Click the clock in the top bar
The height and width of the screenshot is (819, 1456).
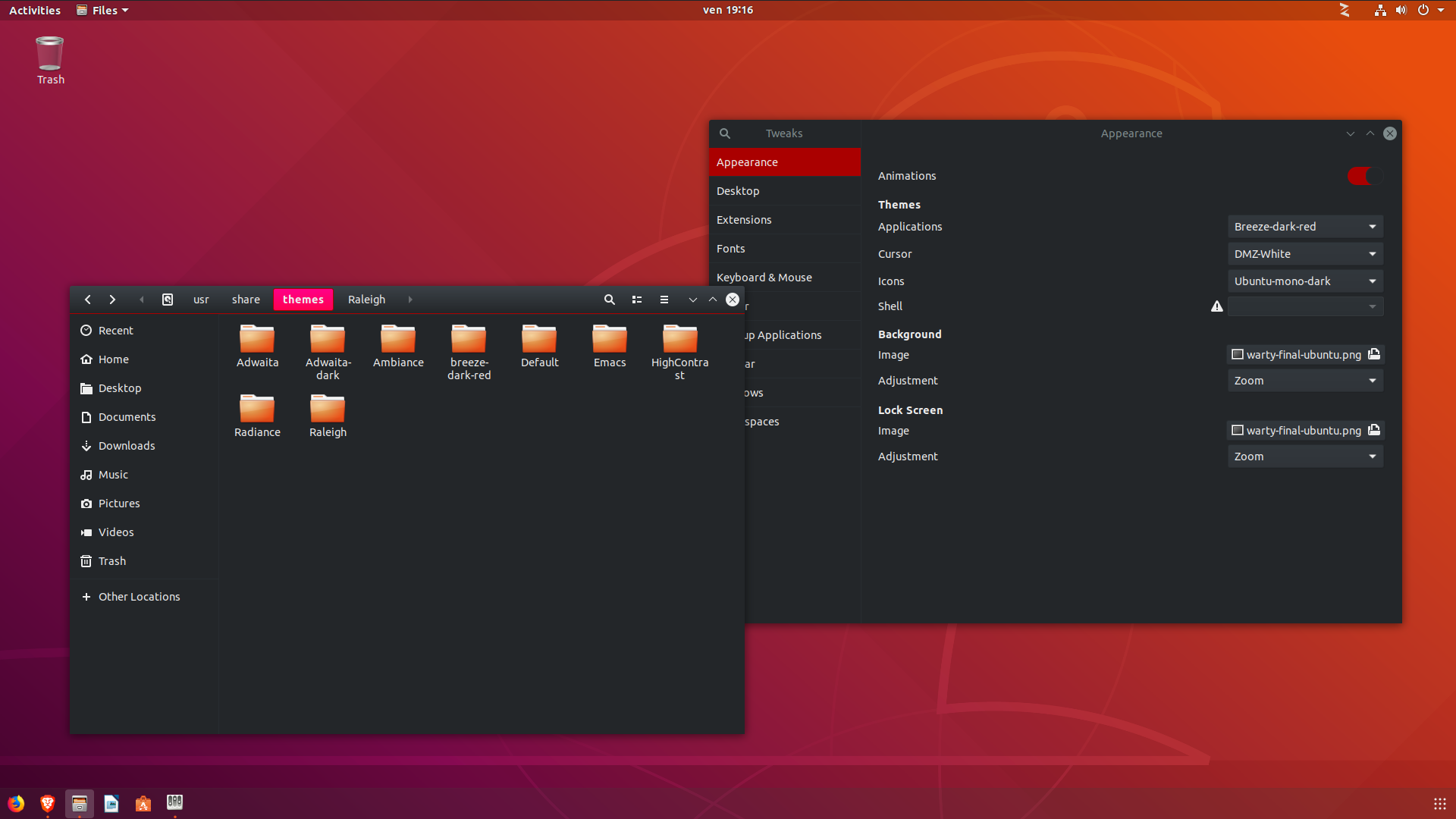[x=728, y=10]
